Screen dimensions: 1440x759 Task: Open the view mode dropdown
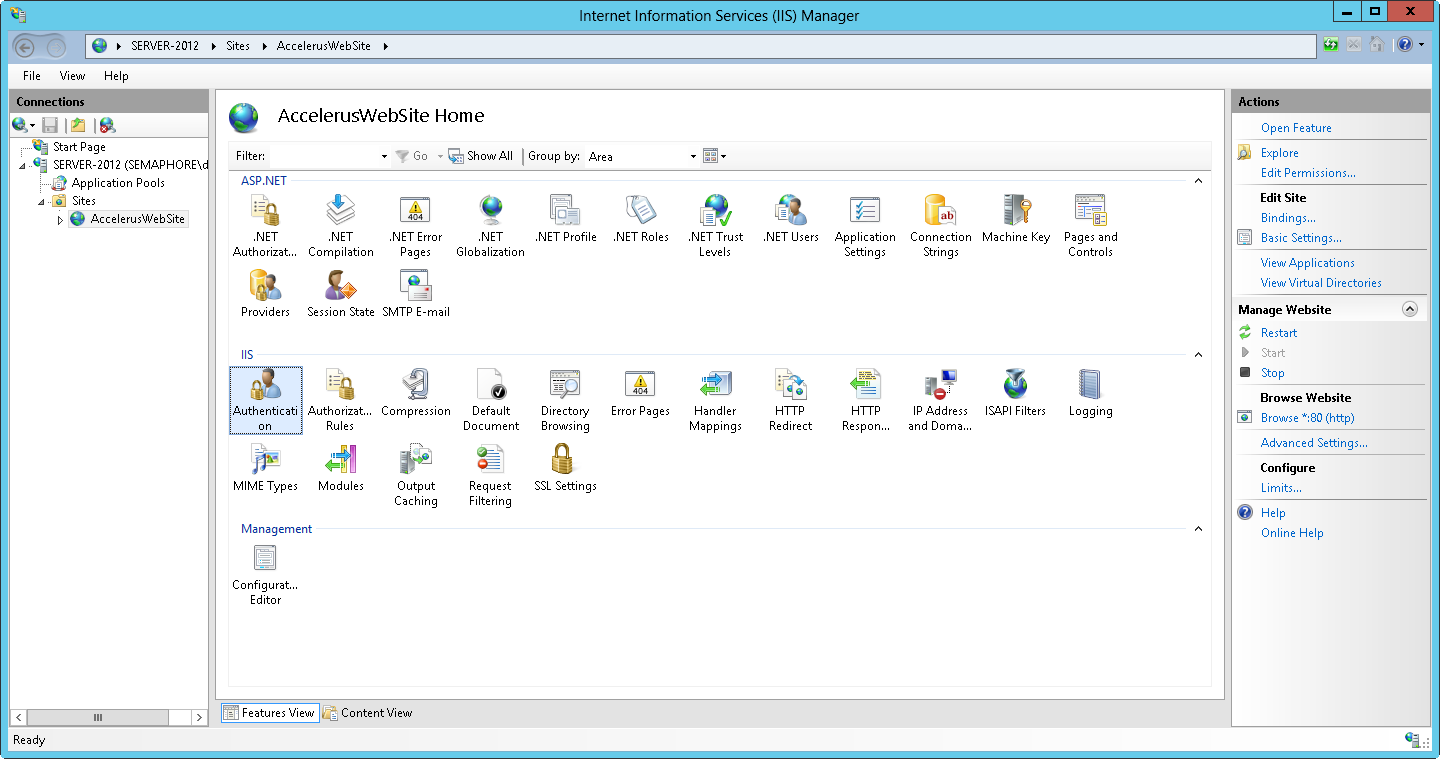click(714, 156)
